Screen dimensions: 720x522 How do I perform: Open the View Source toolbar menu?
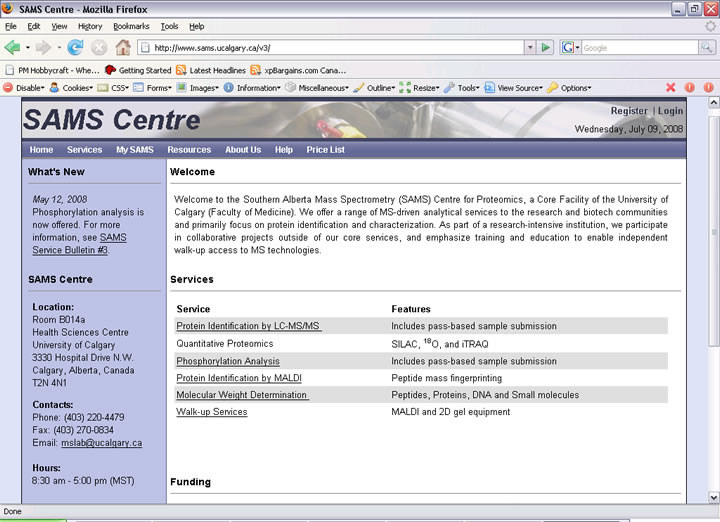tap(514, 88)
